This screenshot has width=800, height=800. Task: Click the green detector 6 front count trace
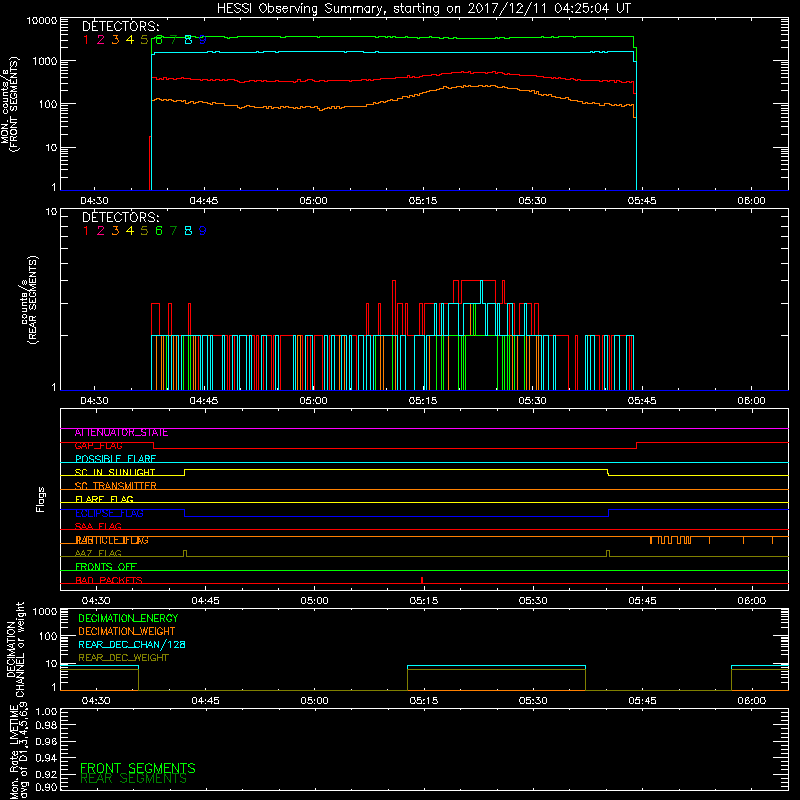pos(393,37)
